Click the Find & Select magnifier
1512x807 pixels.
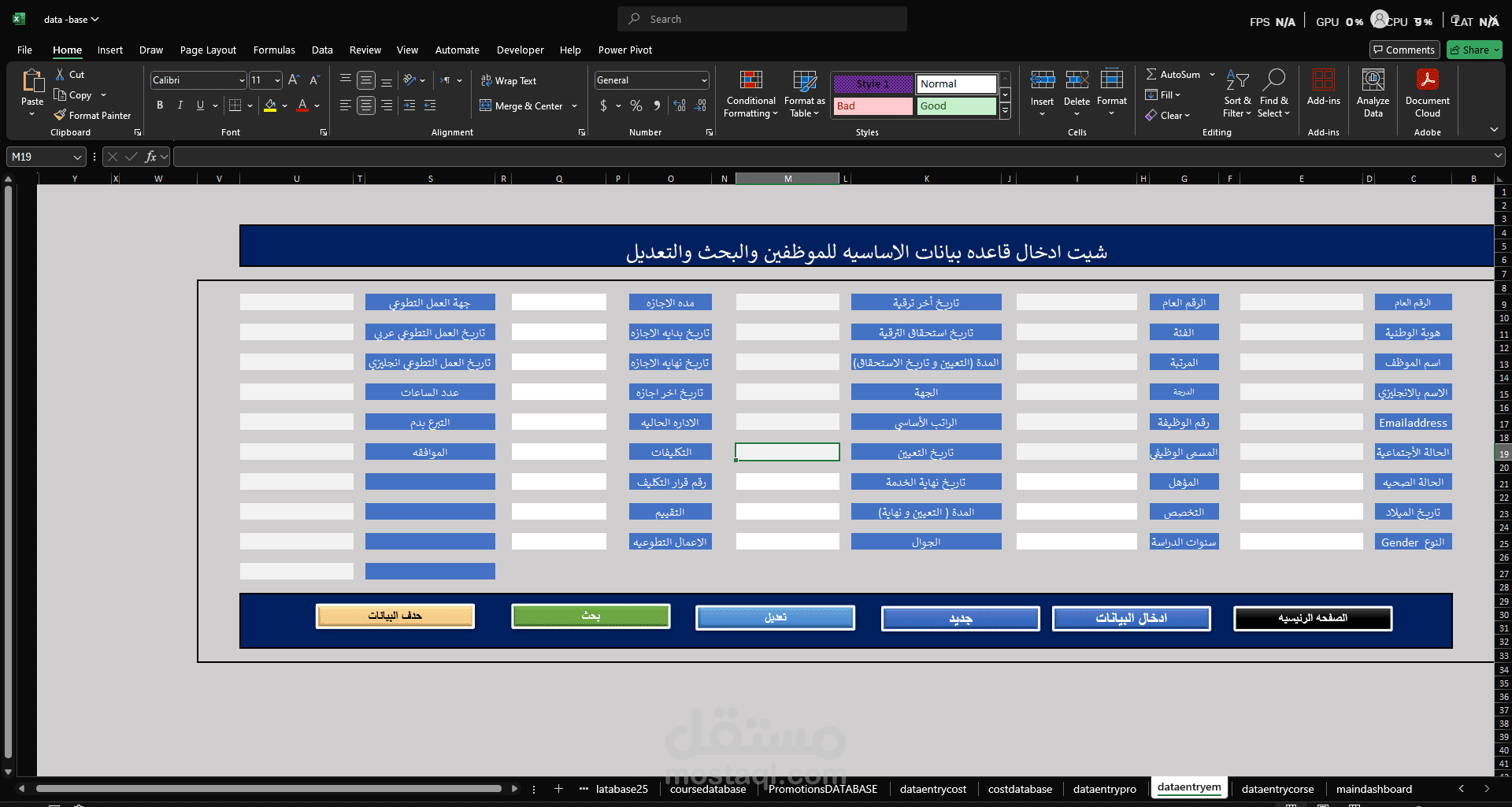coord(1273,80)
